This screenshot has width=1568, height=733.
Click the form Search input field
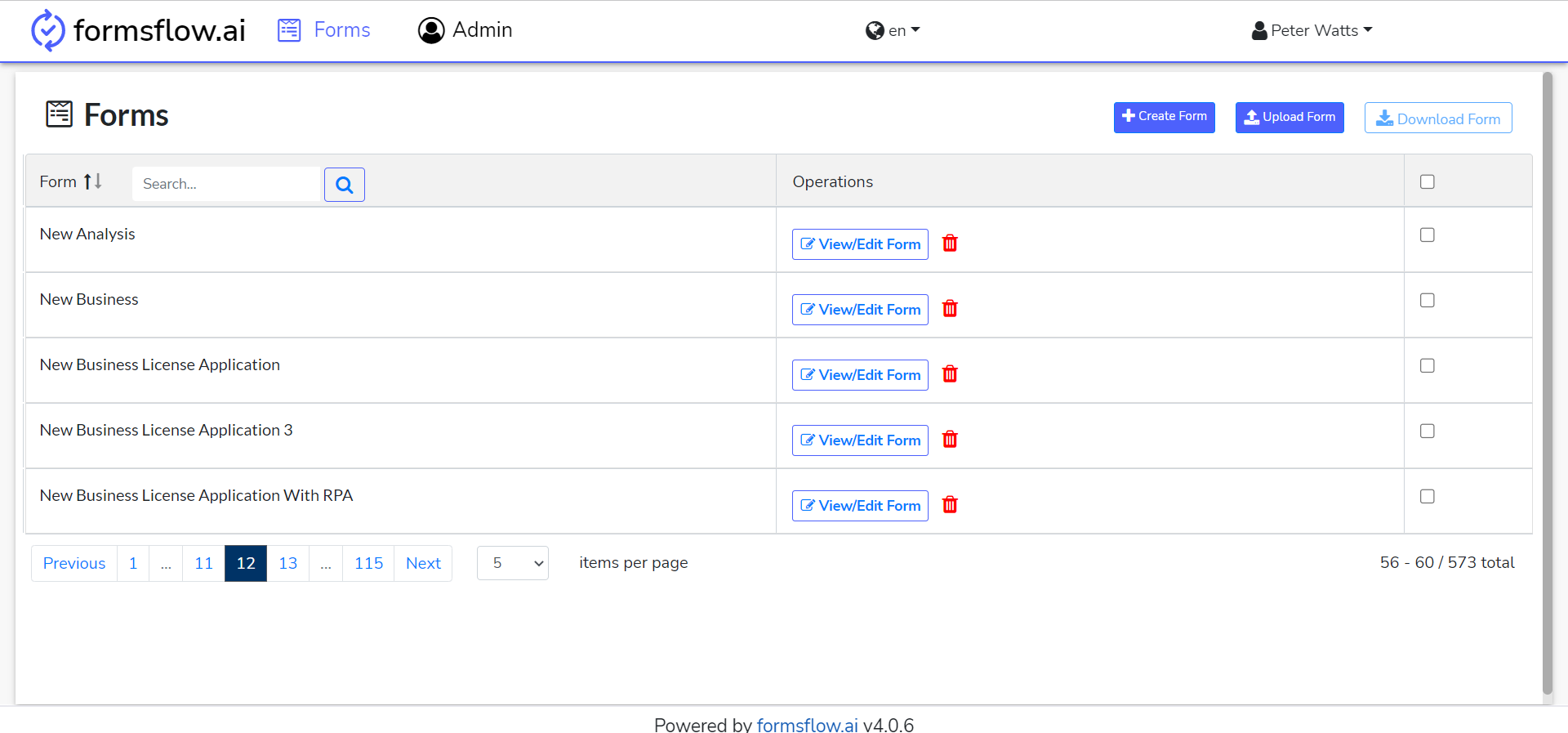click(227, 184)
